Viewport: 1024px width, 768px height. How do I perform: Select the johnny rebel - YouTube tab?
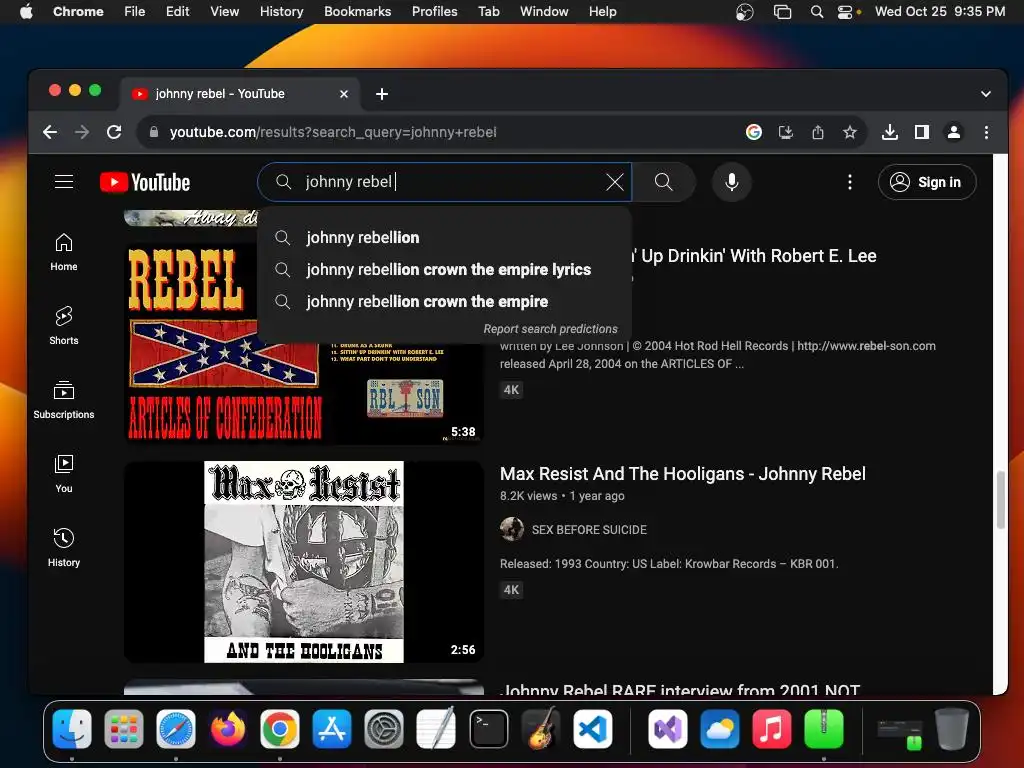pyautogui.click(x=239, y=94)
